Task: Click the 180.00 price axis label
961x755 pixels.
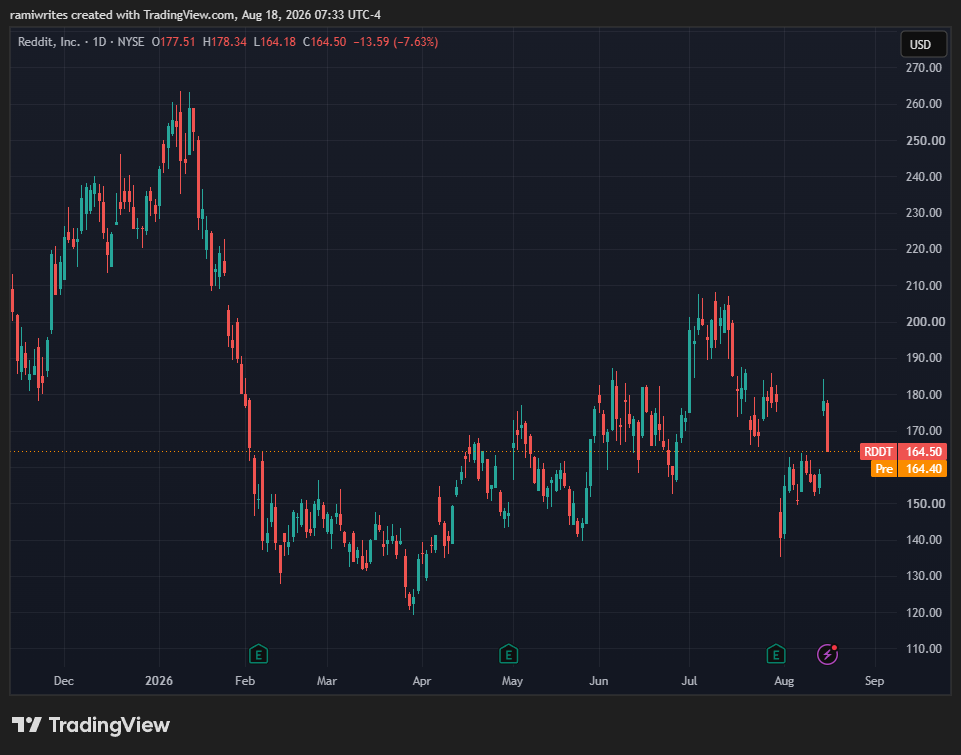Action: click(x=924, y=395)
